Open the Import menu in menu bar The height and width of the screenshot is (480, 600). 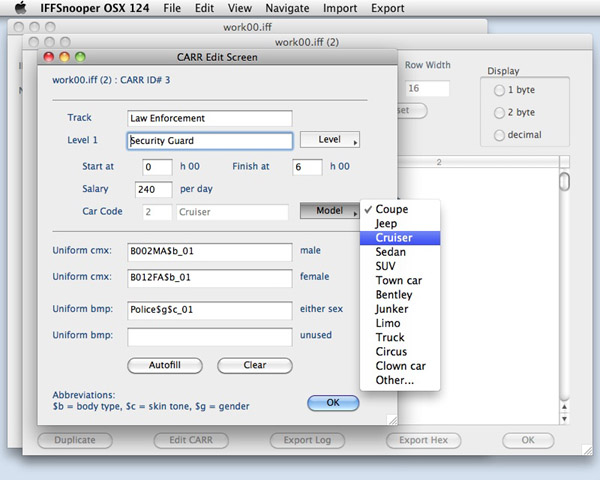point(340,8)
